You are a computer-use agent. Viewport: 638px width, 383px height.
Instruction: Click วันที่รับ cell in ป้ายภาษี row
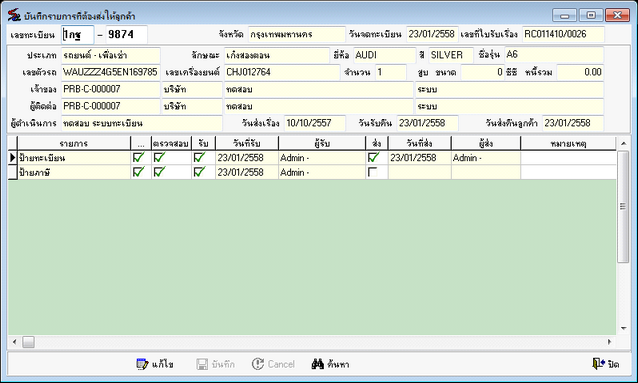tap(247, 172)
